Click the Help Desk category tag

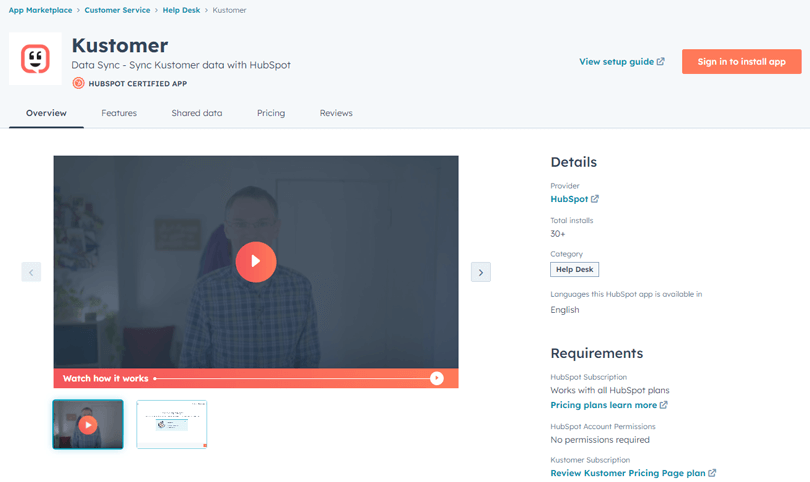coord(574,270)
